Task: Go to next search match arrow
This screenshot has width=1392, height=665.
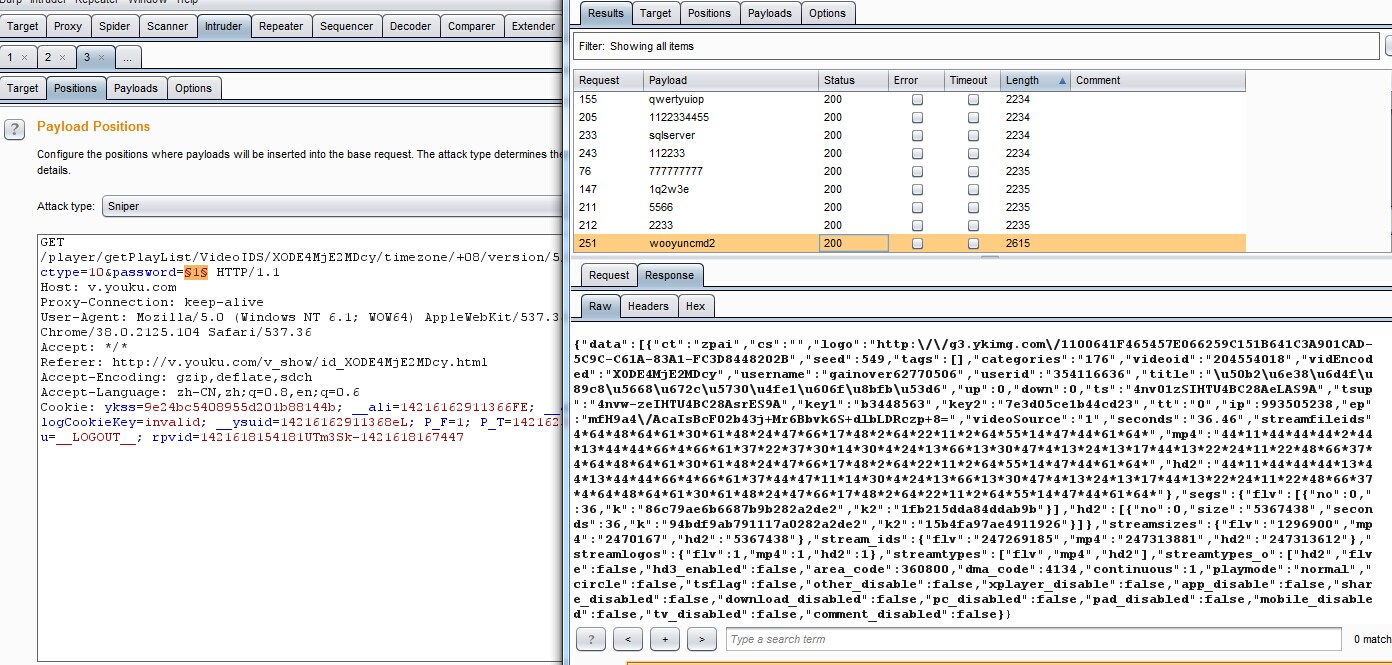Action: pos(702,639)
